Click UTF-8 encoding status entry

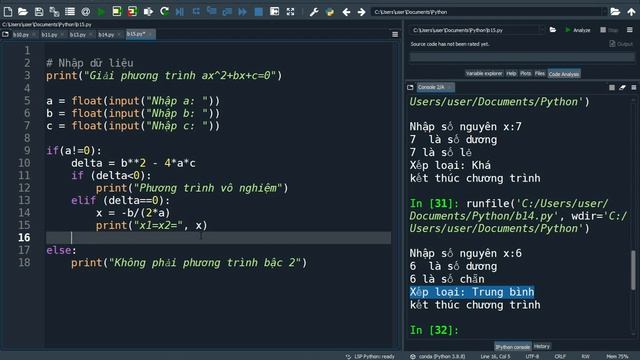point(532,356)
